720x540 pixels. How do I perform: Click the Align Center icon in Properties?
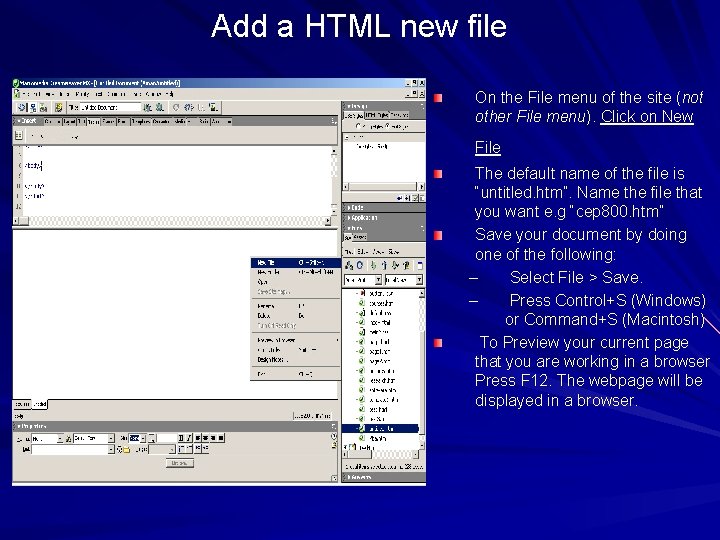pyautogui.click(x=206, y=438)
